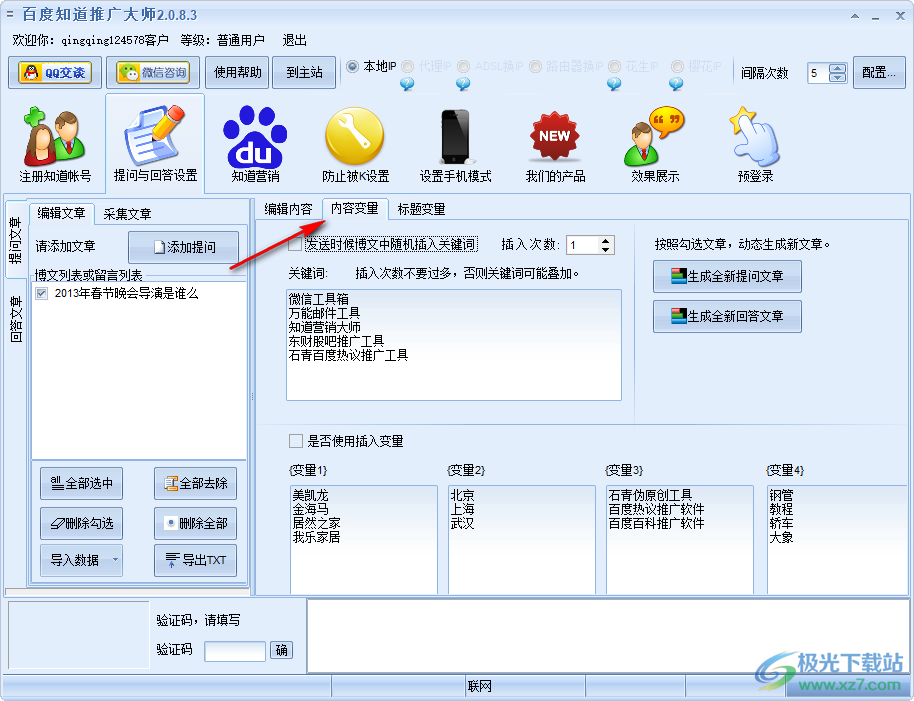The width and height of the screenshot is (914, 701).
Task: Click 配置... button
Action: click(x=879, y=72)
